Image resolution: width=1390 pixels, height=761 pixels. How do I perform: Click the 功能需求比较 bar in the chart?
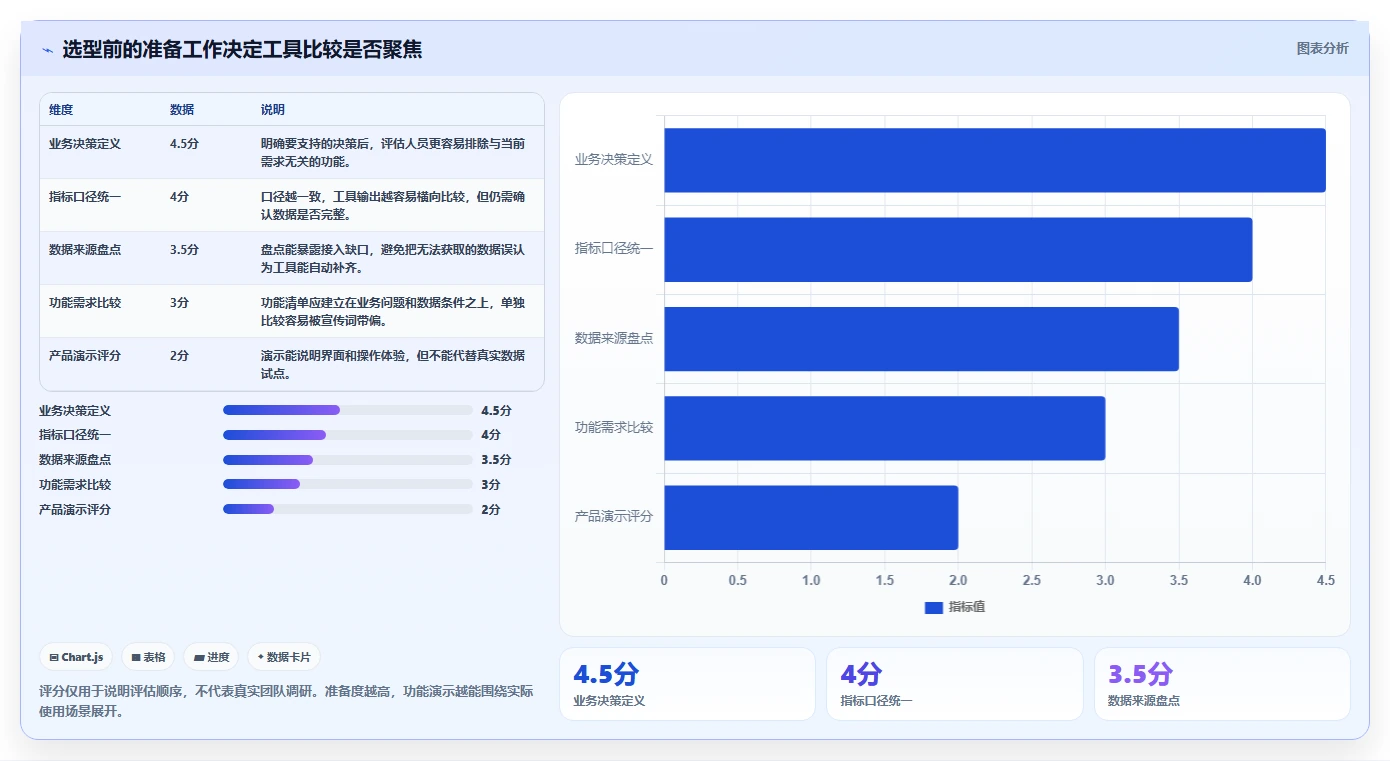(x=885, y=428)
